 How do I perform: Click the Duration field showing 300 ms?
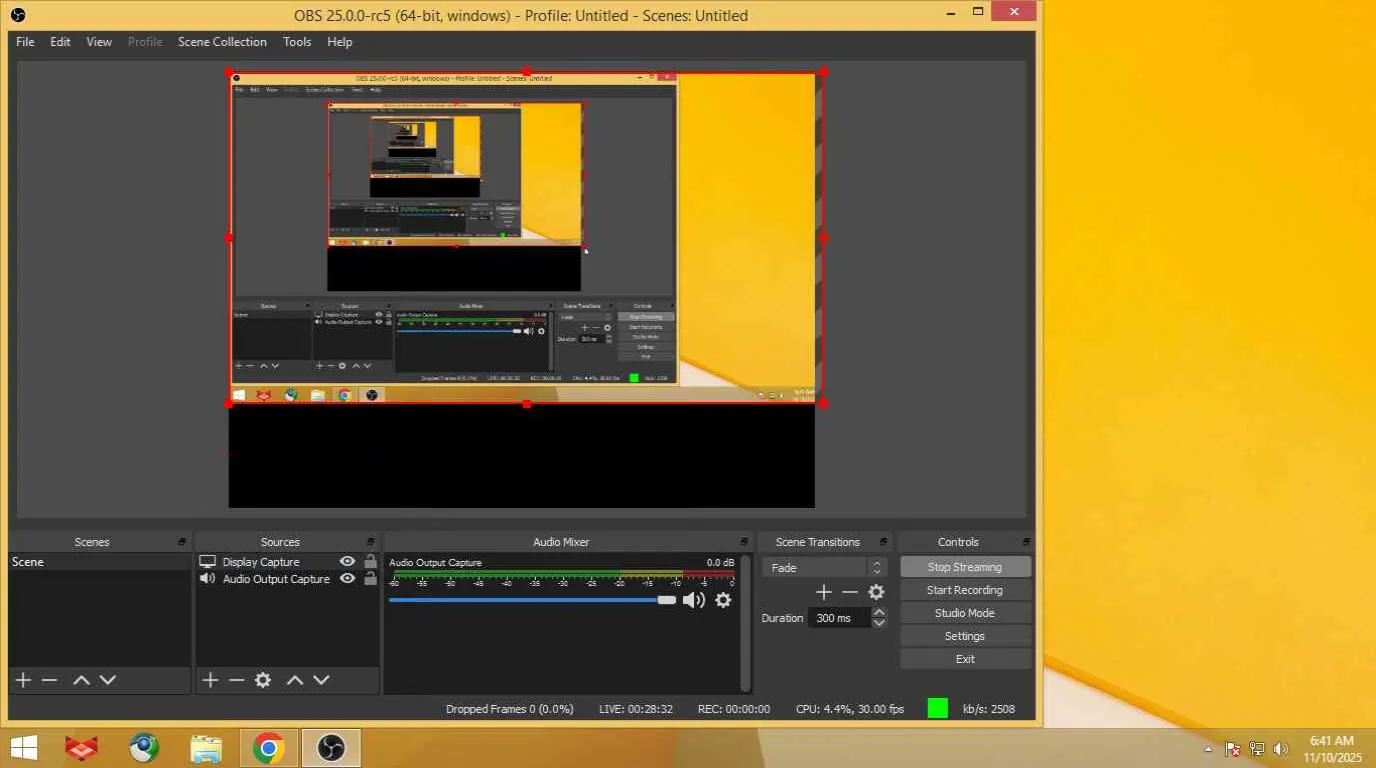(x=838, y=618)
